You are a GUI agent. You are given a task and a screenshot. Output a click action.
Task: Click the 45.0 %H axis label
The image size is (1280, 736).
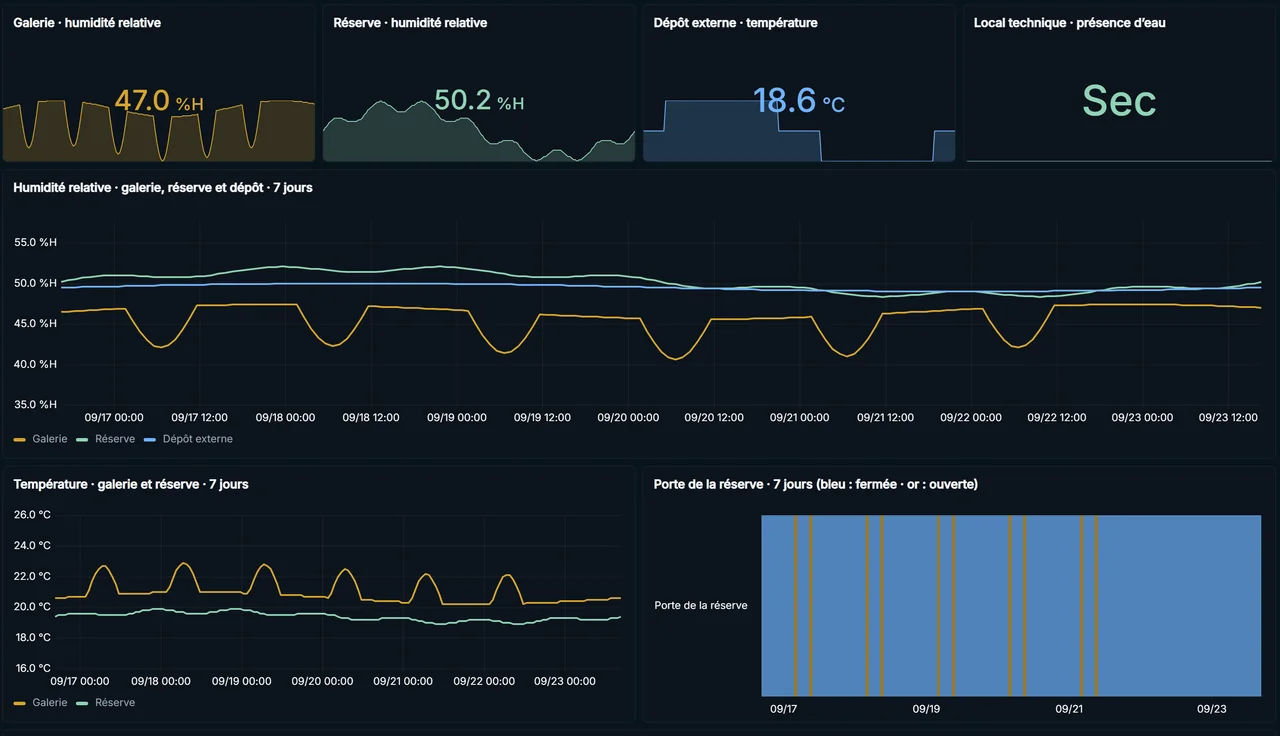pos(35,323)
